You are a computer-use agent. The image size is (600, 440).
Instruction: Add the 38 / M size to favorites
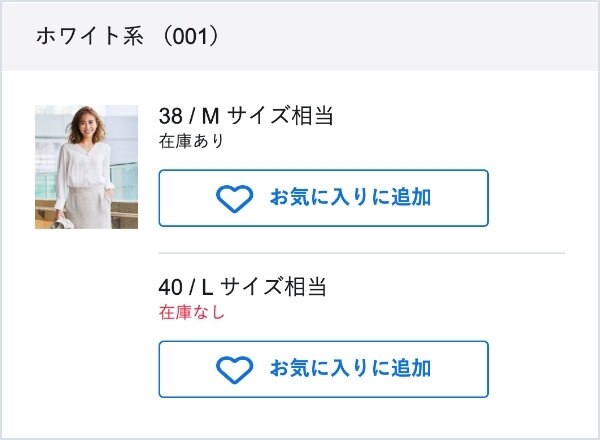click(323, 198)
